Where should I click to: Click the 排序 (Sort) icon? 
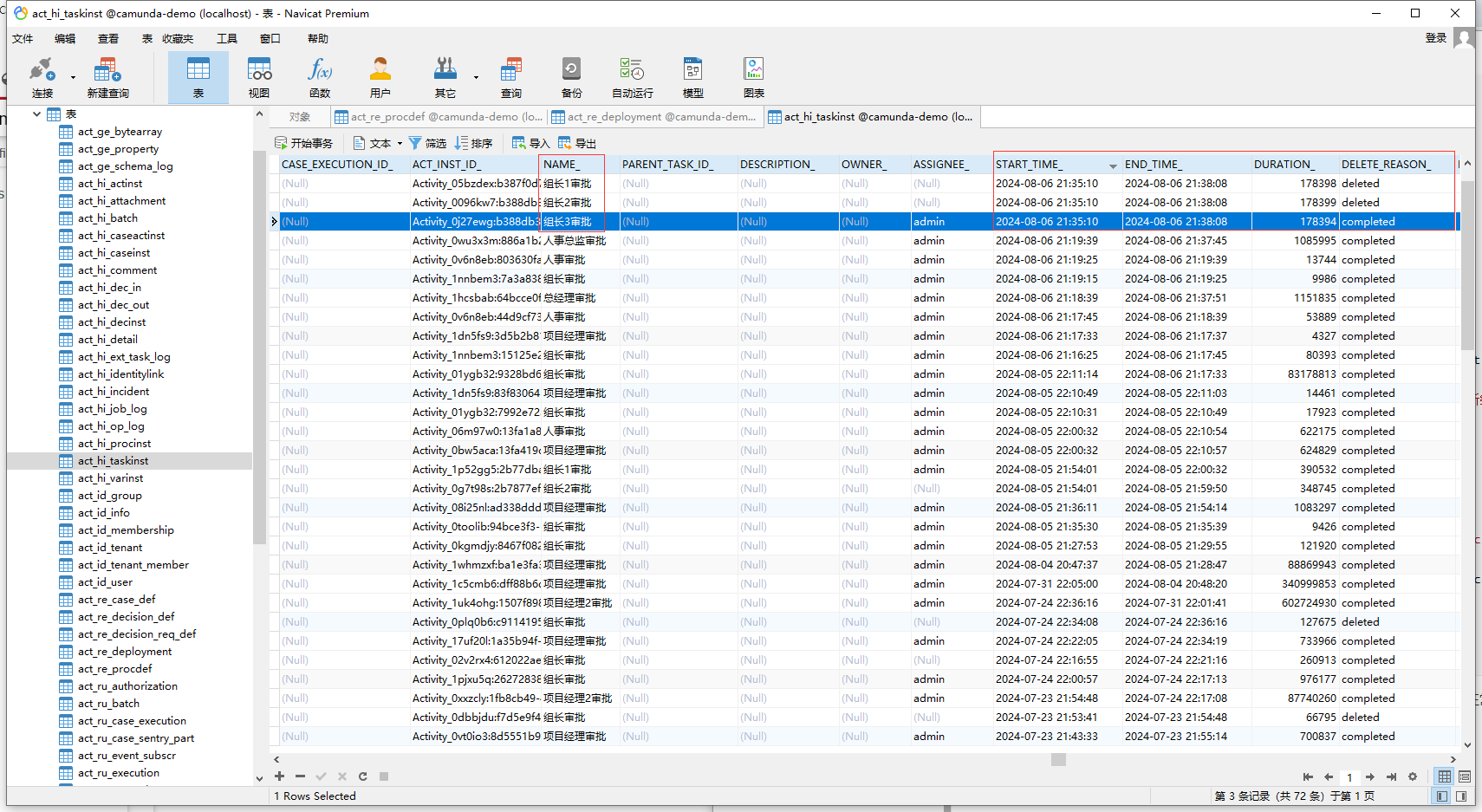(x=473, y=143)
